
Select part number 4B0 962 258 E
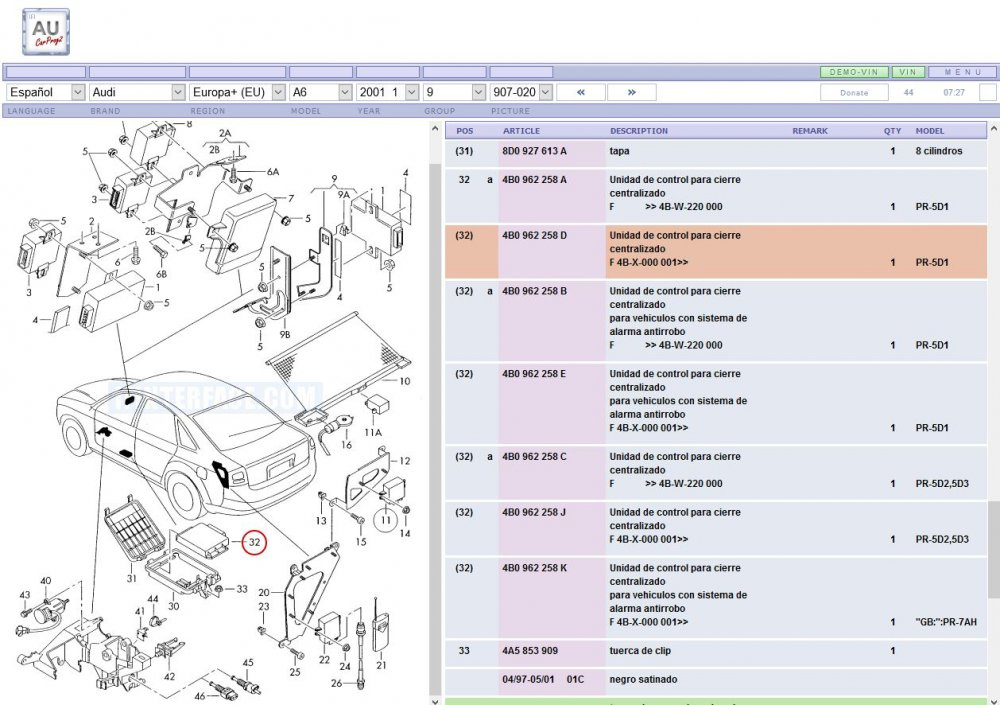point(534,374)
